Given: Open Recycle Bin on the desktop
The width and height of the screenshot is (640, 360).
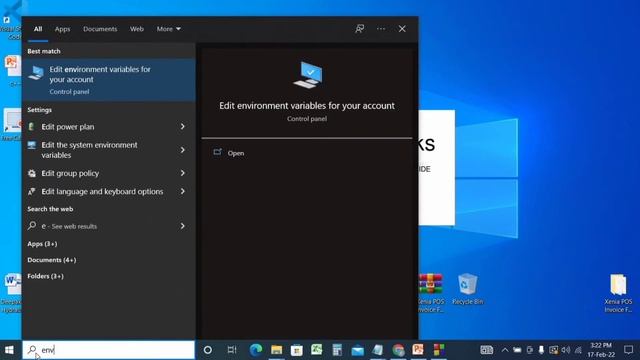Looking at the screenshot, I should click(467, 290).
